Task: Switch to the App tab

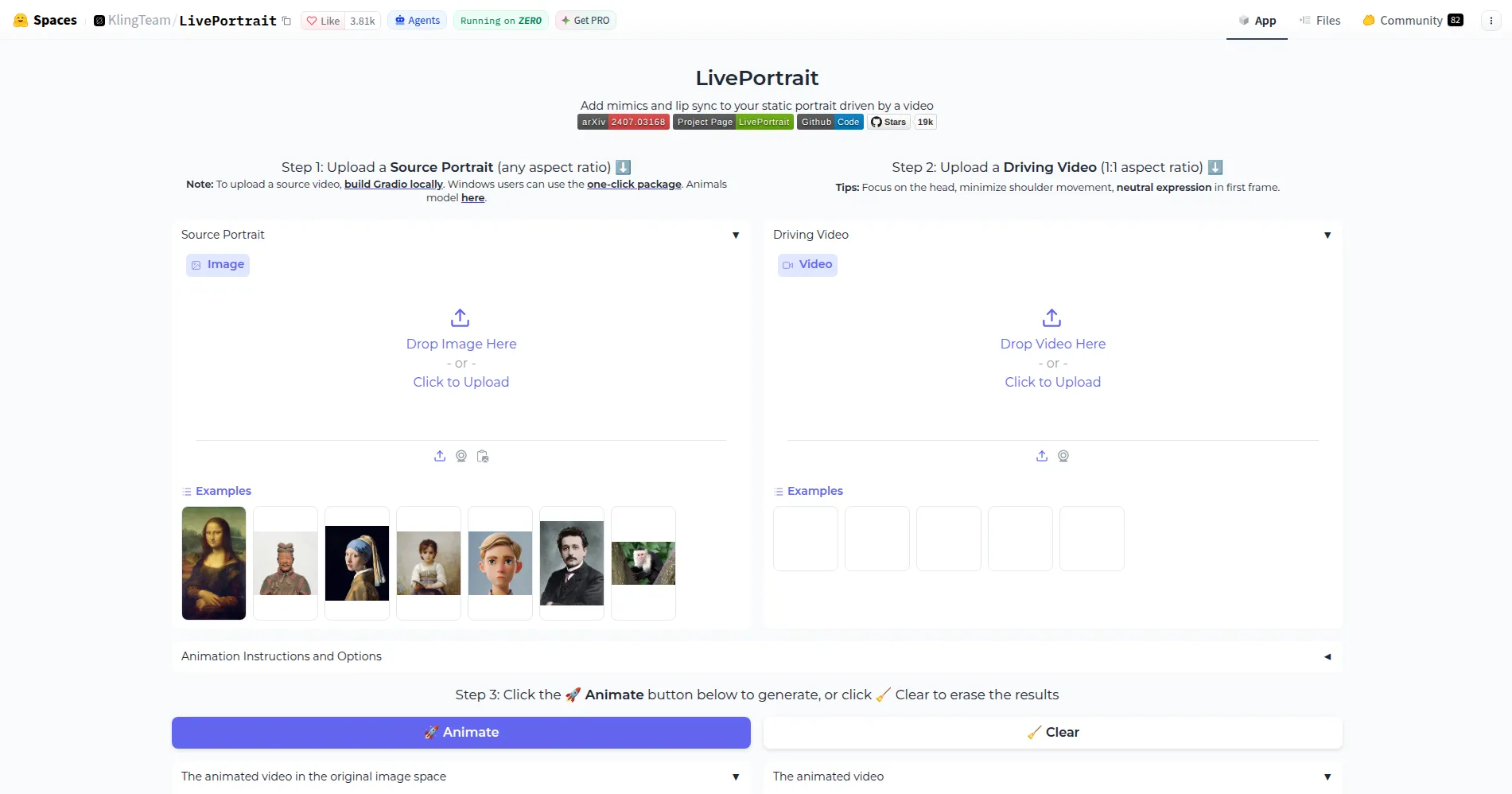Action: (1257, 21)
